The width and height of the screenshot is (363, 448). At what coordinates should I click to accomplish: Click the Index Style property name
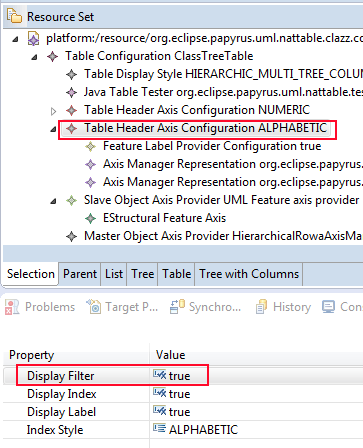click(x=55, y=430)
